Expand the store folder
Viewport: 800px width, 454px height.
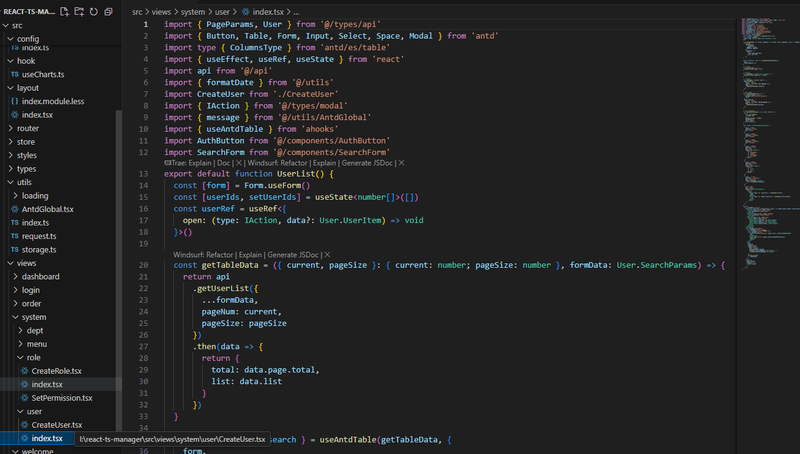point(25,142)
